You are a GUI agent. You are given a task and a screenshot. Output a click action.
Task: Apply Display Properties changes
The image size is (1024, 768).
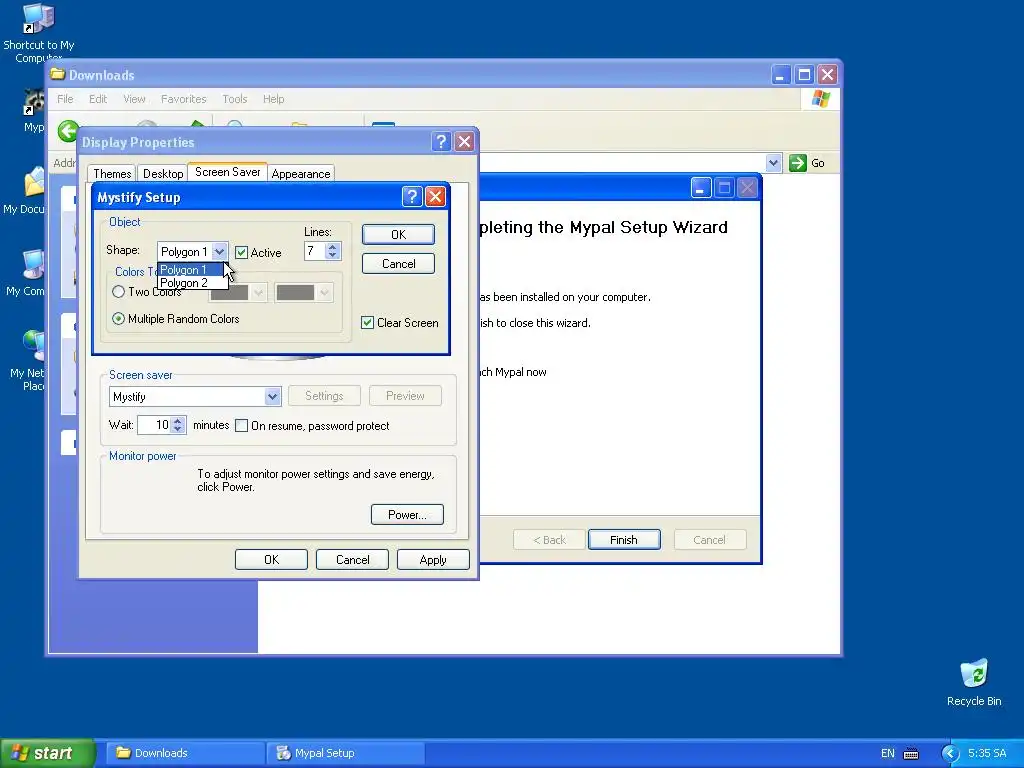(x=433, y=560)
